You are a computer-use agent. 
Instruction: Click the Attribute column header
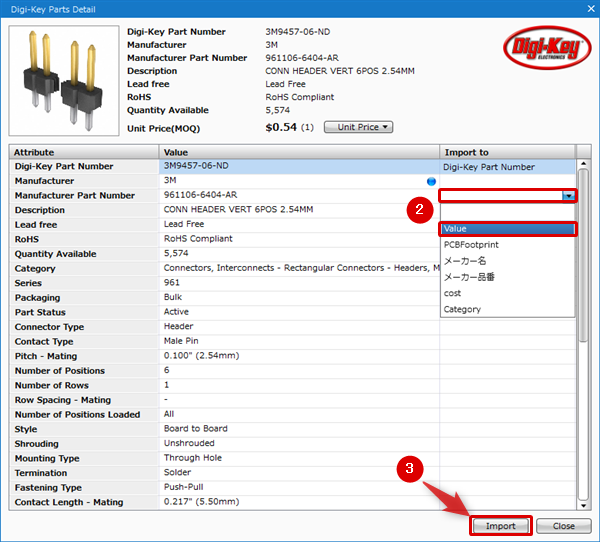point(84,152)
